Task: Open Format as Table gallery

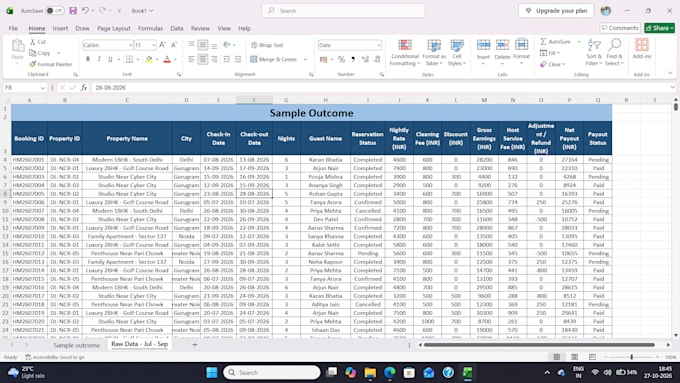Action: click(434, 52)
